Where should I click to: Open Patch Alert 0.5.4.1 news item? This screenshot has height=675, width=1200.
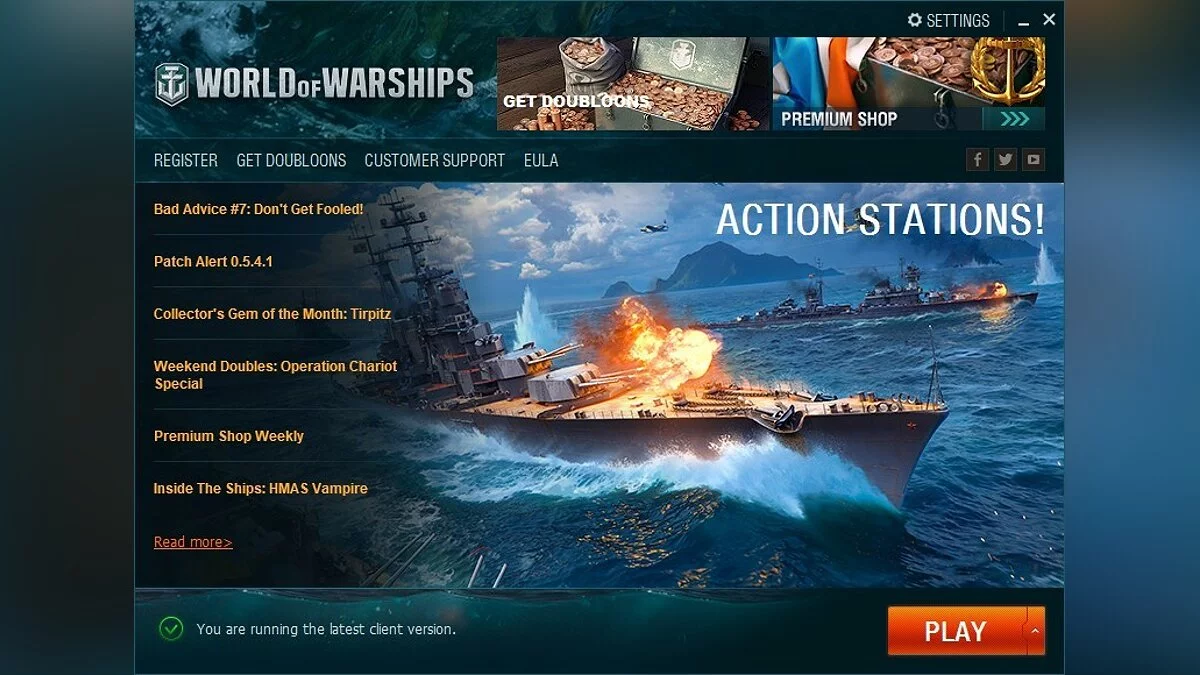(x=213, y=261)
